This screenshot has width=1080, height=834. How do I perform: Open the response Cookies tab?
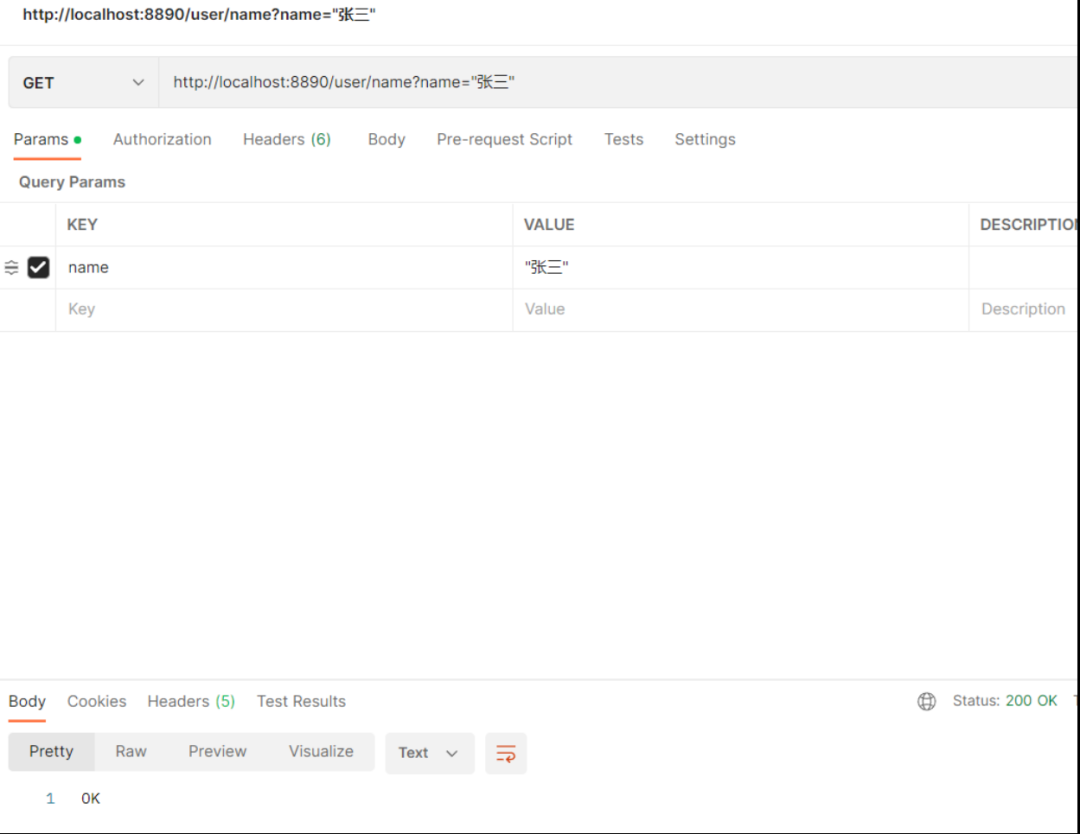(96, 701)
